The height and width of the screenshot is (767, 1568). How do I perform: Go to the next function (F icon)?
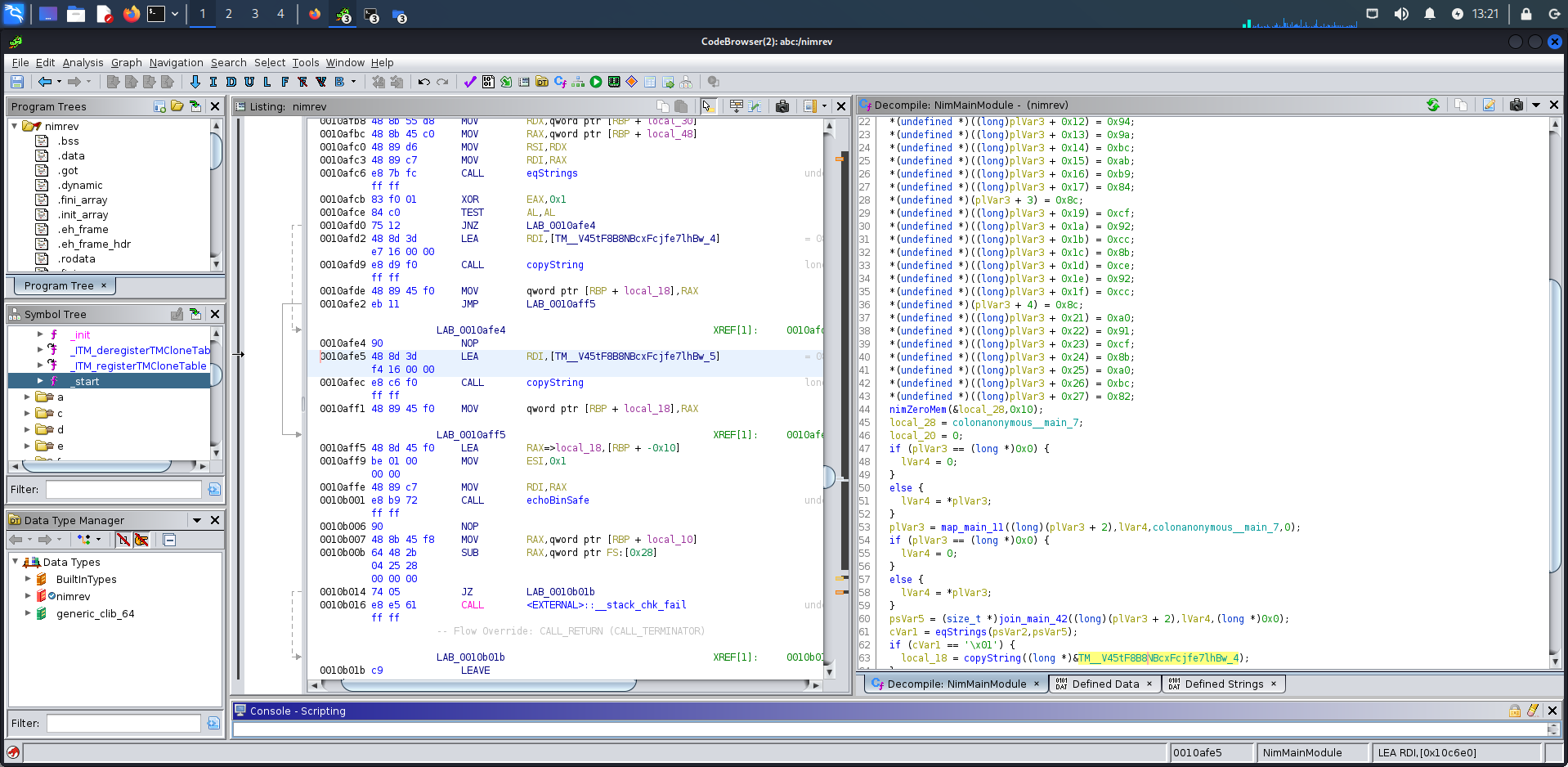click(x=285, y=82)
